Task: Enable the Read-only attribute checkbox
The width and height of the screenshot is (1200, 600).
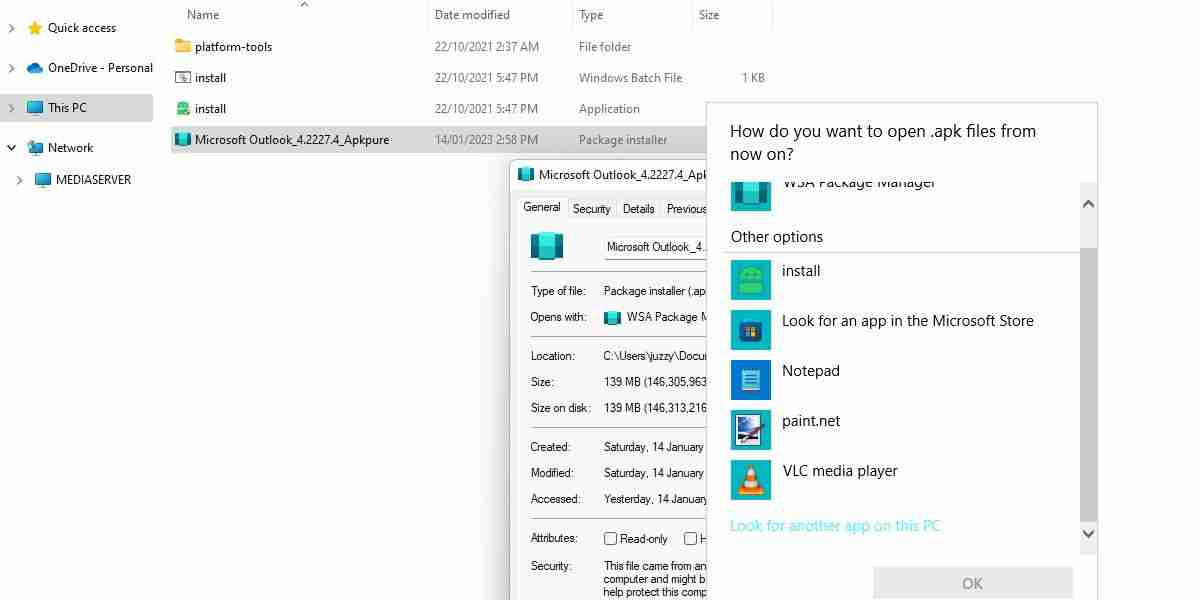Action: point(610,538)
